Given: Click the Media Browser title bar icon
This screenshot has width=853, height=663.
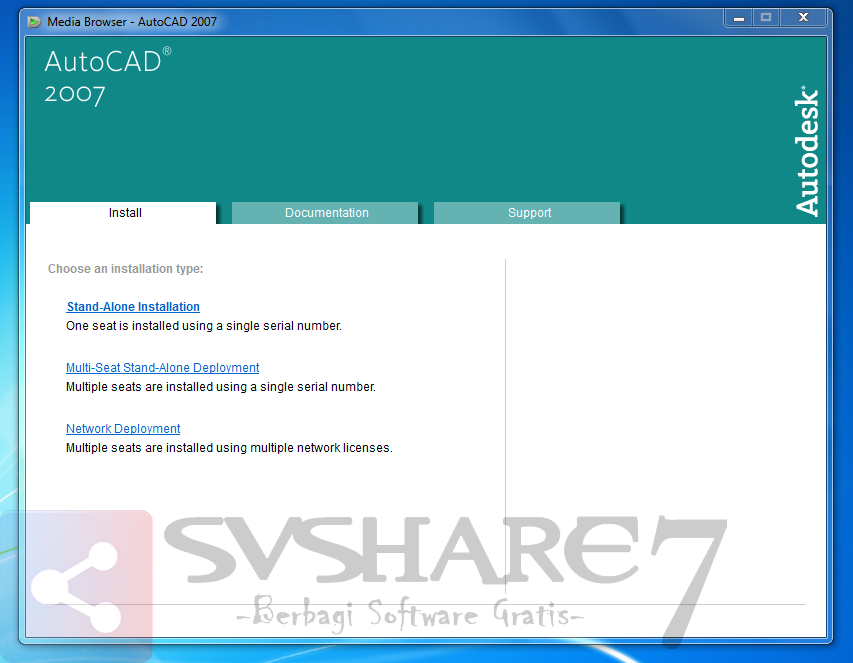Looking at the screenshot, I should point(34,22).
